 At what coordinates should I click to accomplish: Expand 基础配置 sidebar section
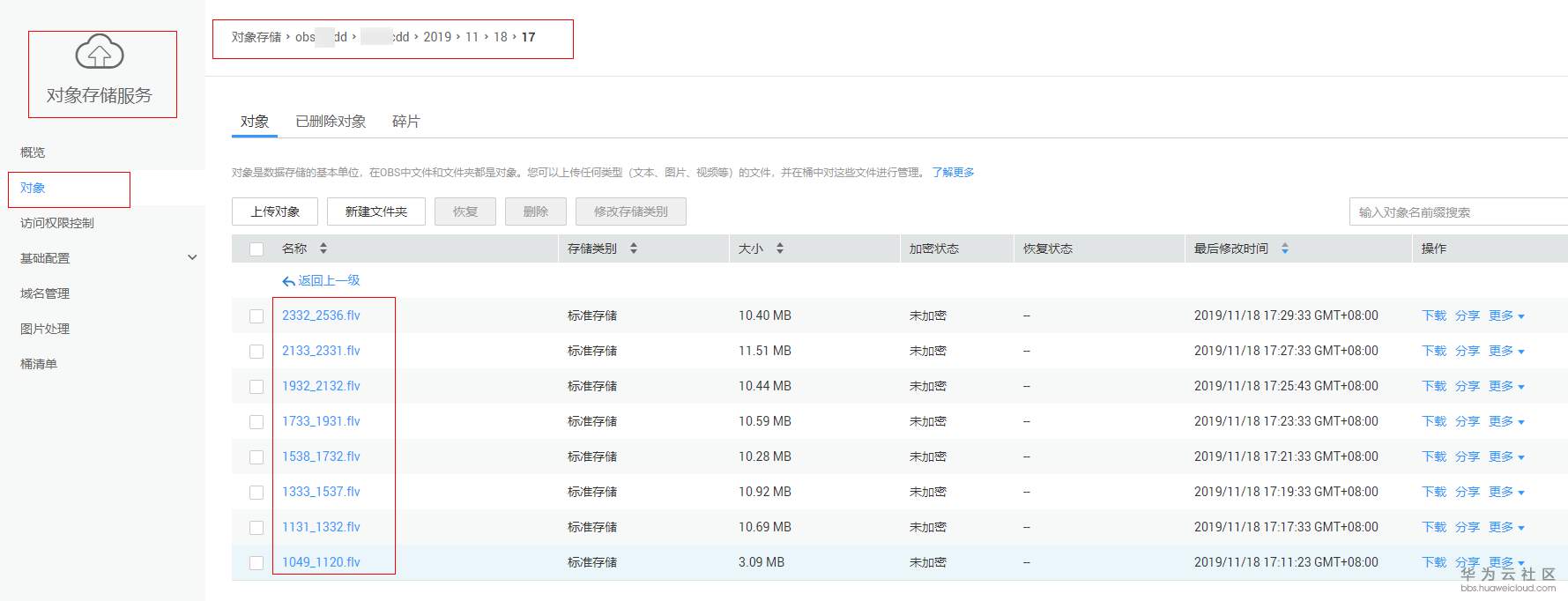[x=192, y=257]
